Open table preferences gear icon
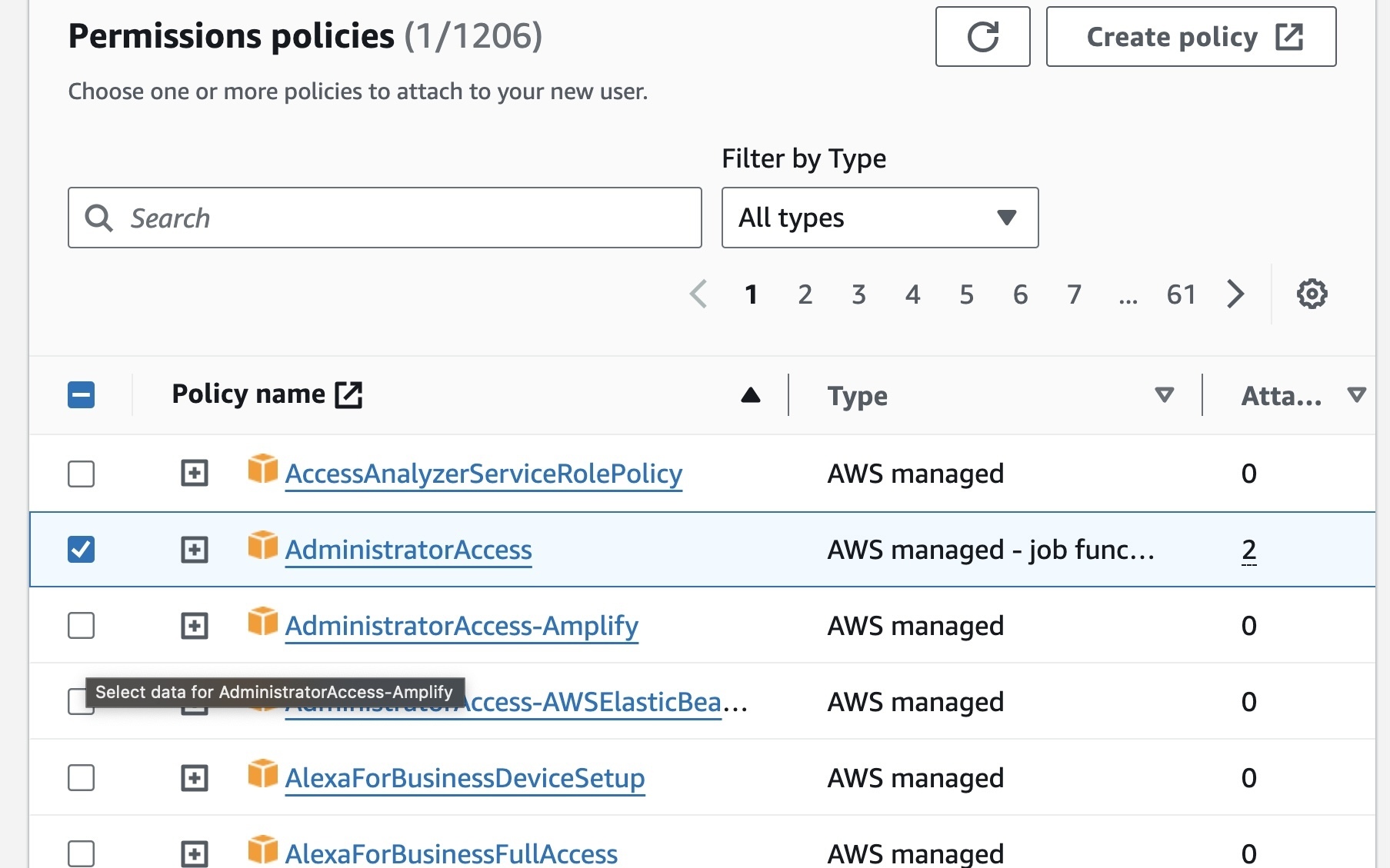Screen dimensions: 1390x868 tap(1312, 294)
